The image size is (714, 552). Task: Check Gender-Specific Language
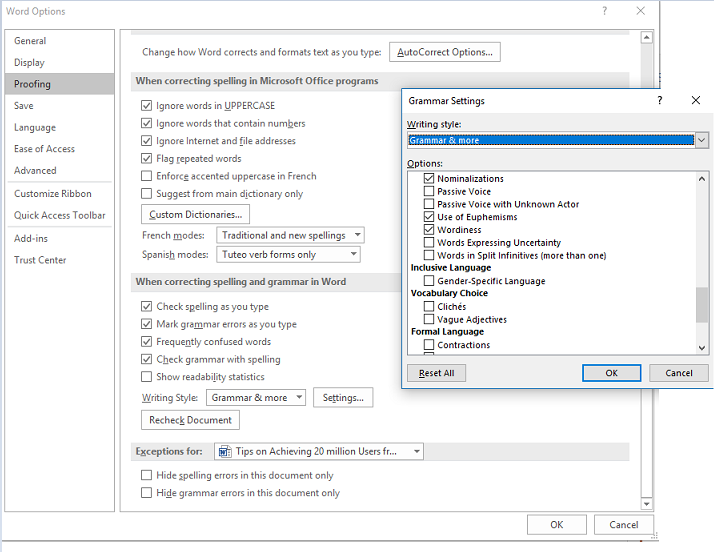(429, 281)
